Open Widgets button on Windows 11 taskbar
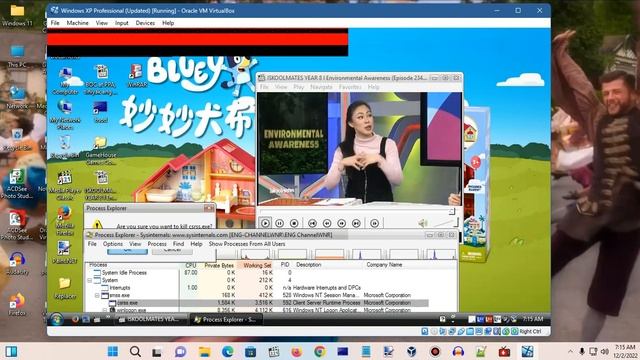Screen dimensions: 640x360 pos(11,351)
